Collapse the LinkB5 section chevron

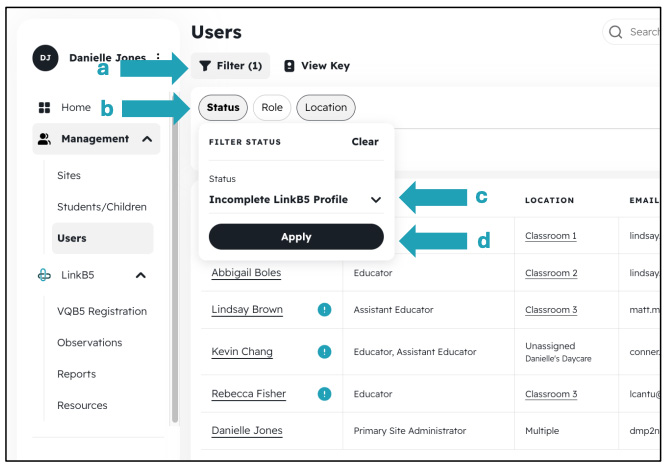[x=140, y=275]
